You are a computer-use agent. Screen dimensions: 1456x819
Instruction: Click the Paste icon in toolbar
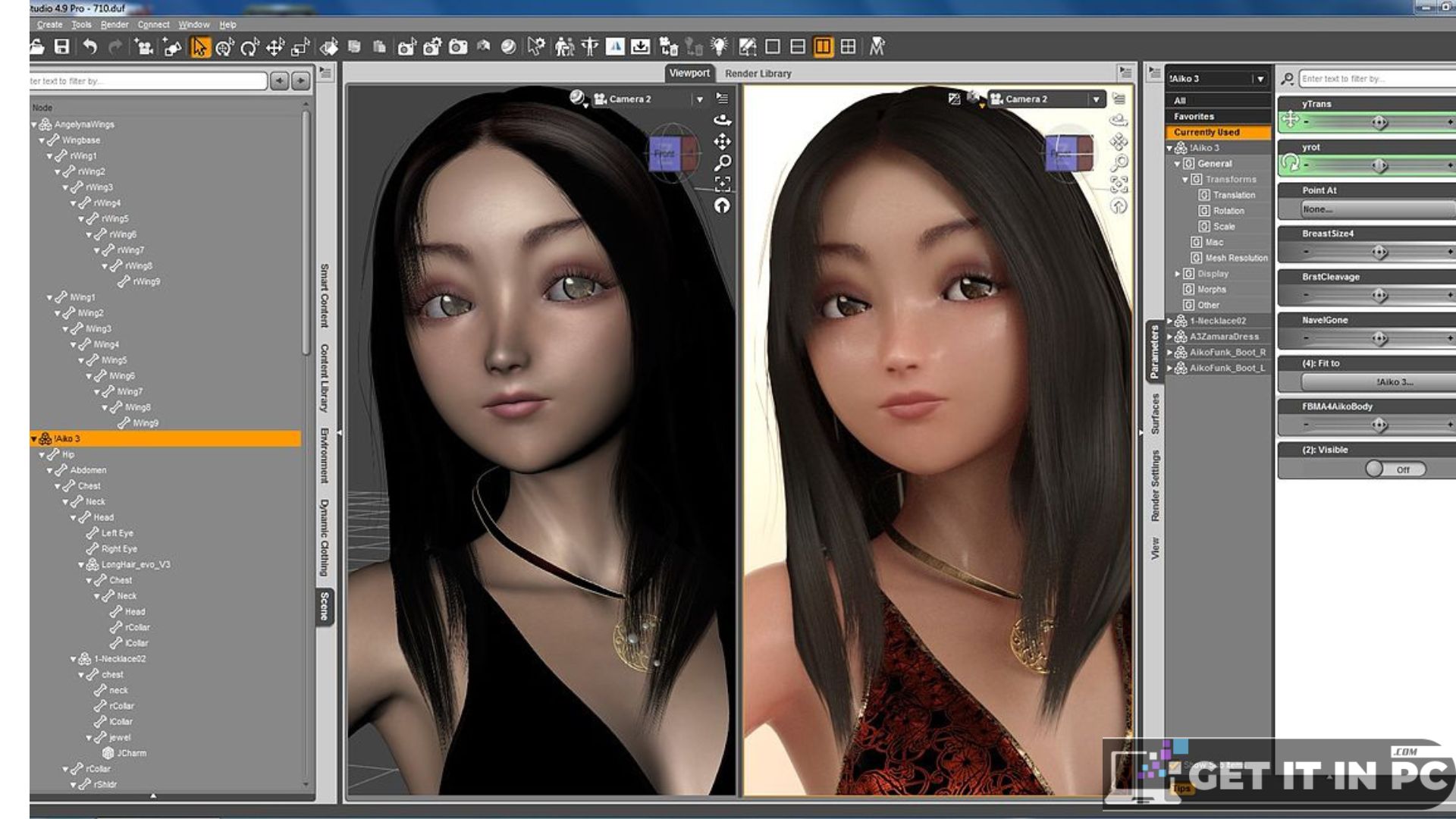[x=379, y=47]
